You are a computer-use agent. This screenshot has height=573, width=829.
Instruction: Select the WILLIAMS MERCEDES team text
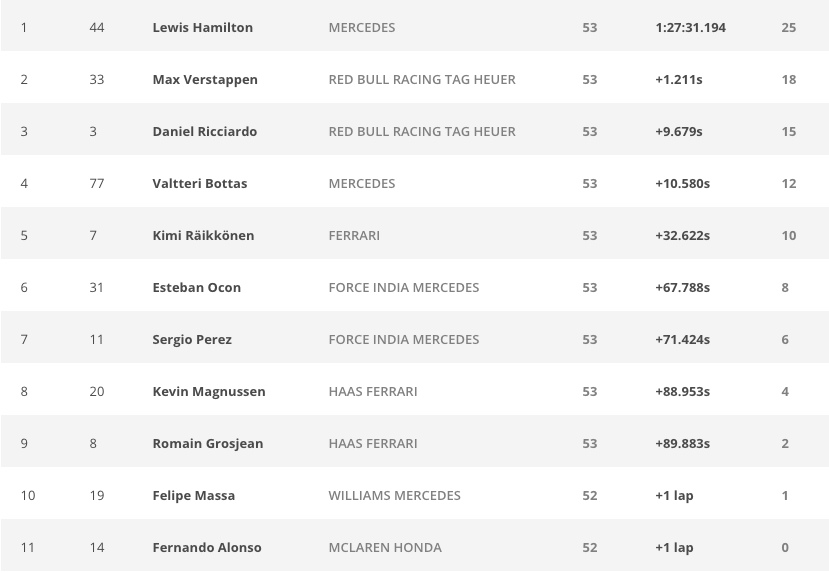coord(394,495)
